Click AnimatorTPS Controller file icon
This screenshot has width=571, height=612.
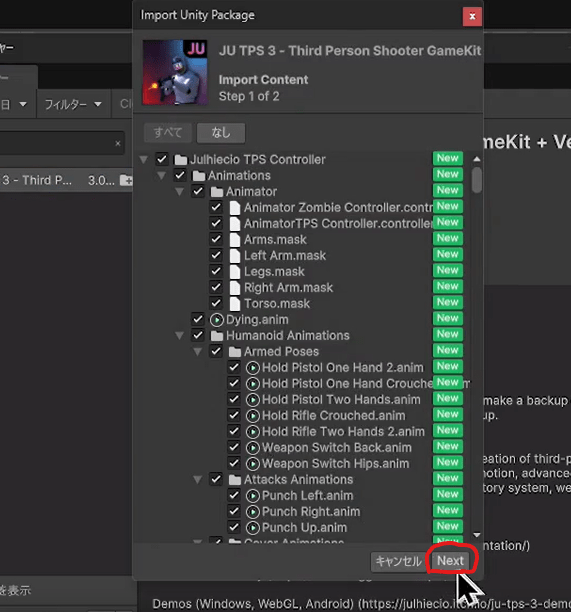pyautogui.click(x=235, y=224)
